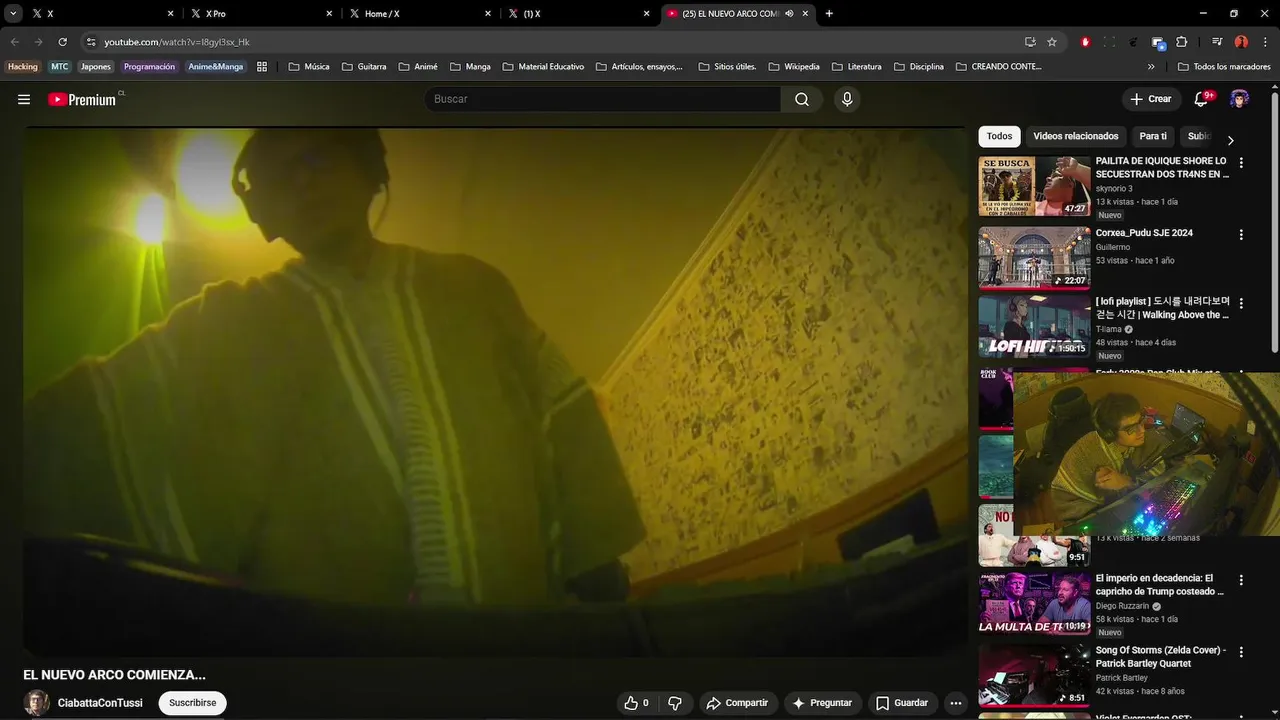Click the Crear button
The height and width of the screenshot is (720, 1280).
point(1151,99)
